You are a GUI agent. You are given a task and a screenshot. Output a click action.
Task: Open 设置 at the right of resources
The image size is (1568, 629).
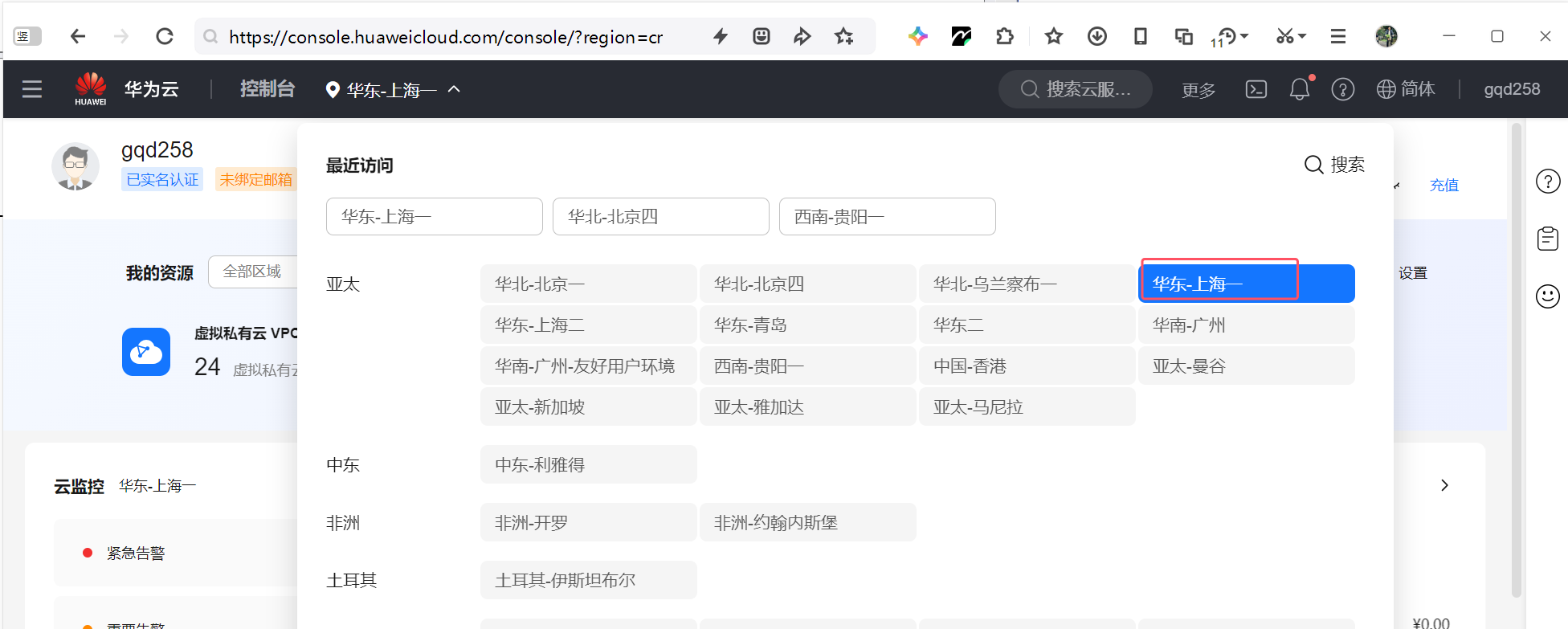[x=1412, y=273]
